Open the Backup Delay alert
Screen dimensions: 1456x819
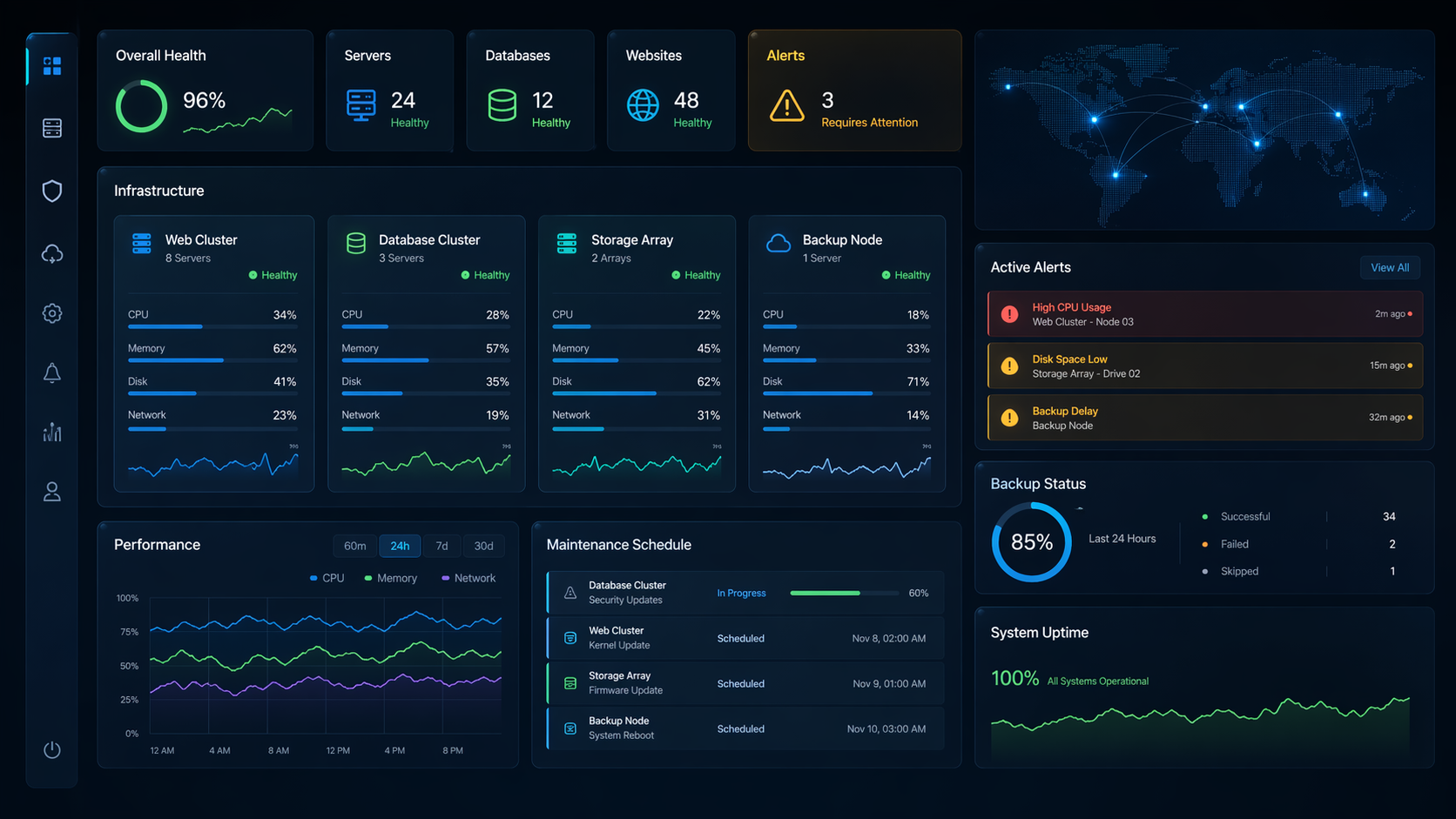1205,418
